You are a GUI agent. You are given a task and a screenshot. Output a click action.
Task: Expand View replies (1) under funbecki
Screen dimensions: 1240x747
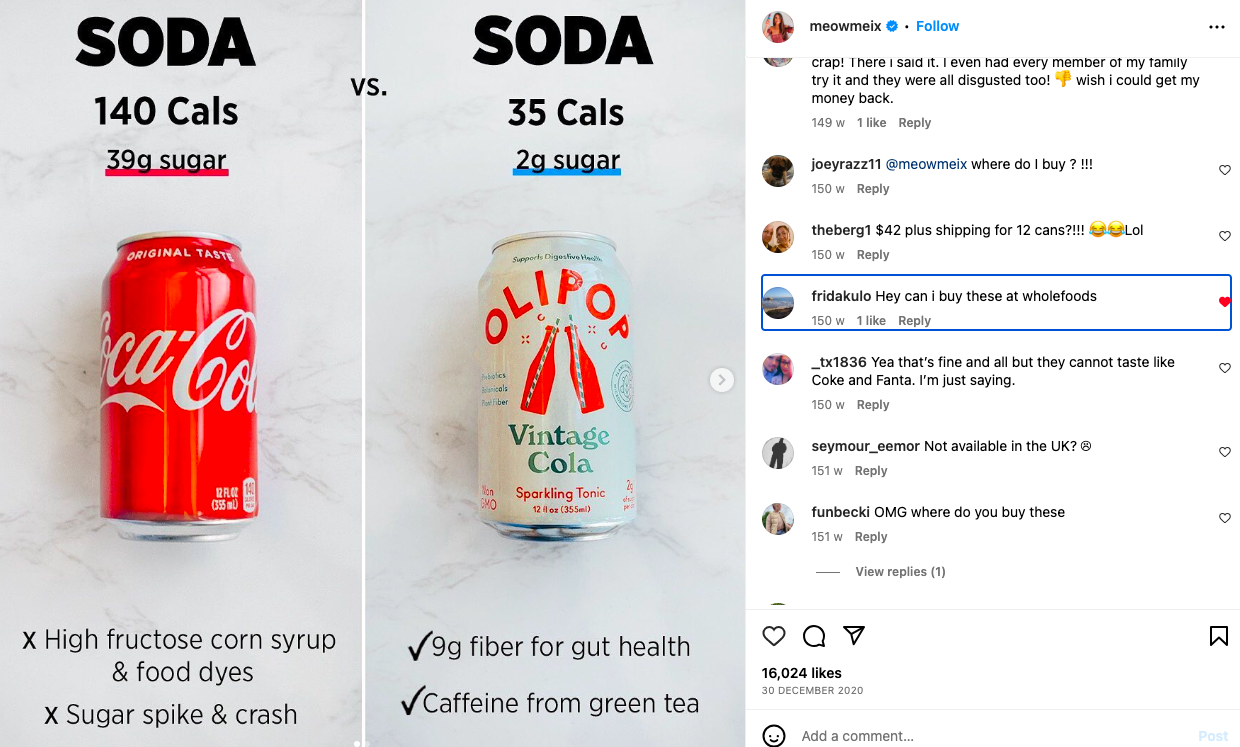point(900,572)
